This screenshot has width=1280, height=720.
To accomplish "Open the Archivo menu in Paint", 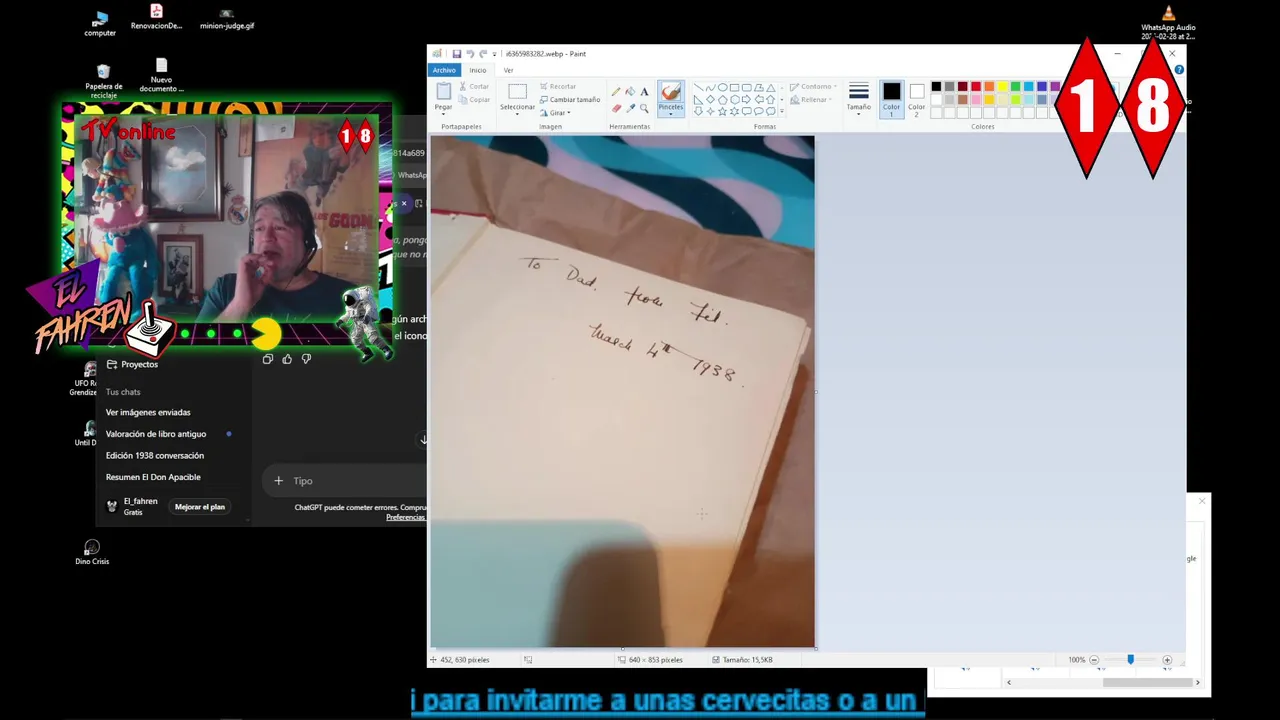I will pyautogui.click(x=445, y=70).
